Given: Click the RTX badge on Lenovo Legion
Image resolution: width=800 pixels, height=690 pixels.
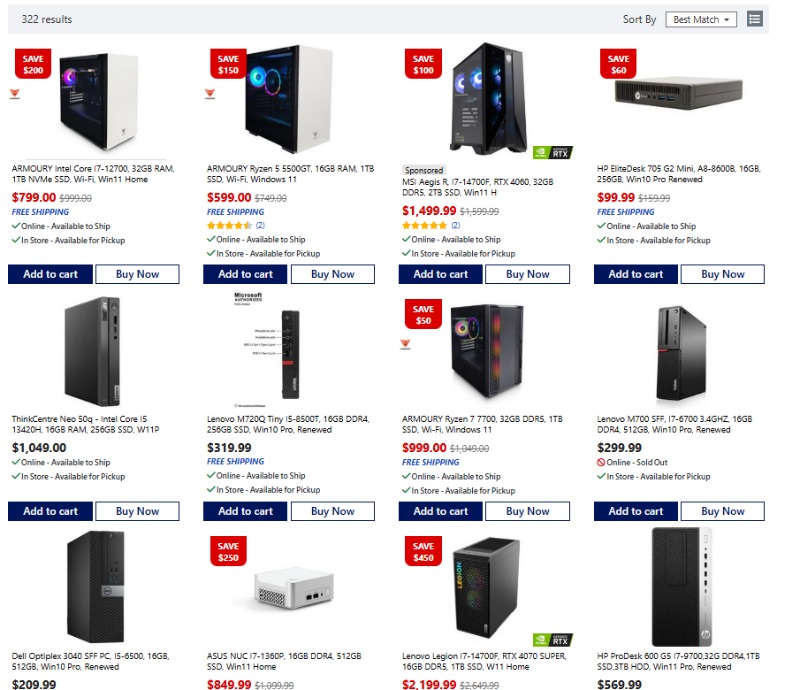Looking at the screenshot, I should click(553, 639).
